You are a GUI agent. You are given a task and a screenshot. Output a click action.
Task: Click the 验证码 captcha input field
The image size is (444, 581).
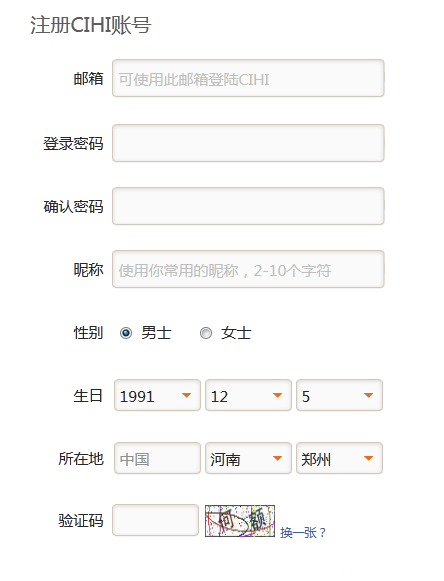(155, 520)
